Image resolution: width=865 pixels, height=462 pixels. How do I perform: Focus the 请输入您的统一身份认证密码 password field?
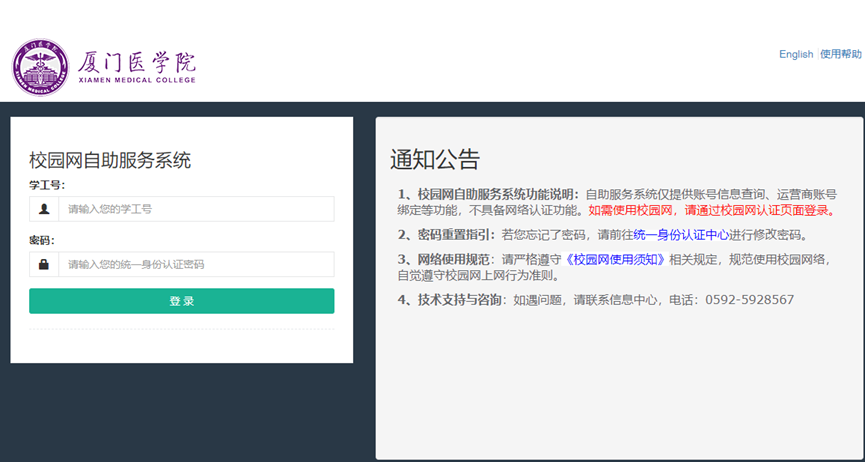point(196,264)
